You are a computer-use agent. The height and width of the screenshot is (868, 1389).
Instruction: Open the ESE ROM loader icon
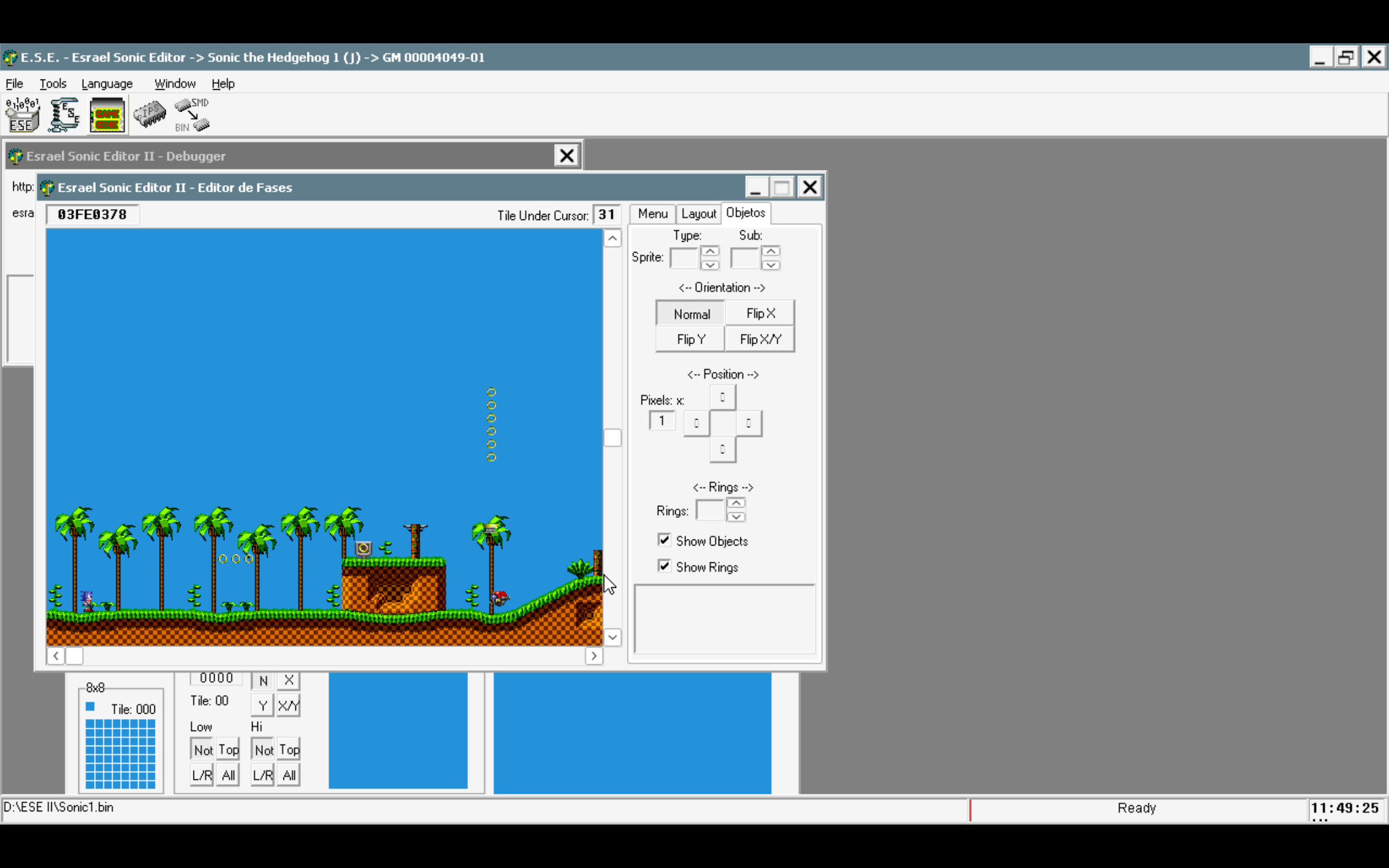click(22, 115)
